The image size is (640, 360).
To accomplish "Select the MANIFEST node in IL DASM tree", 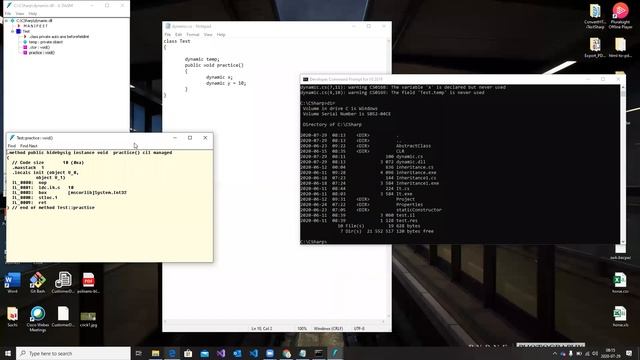I will click(36, 26).
